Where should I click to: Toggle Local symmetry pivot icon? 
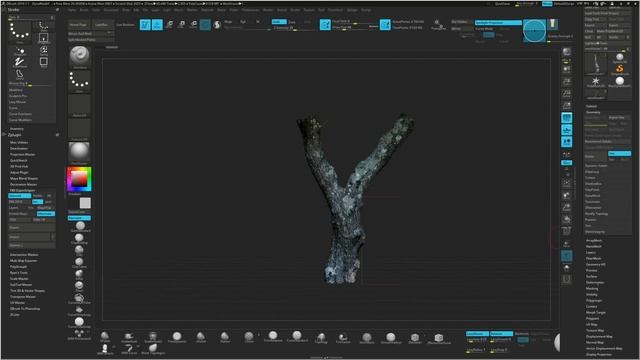[x=567, y=142]
